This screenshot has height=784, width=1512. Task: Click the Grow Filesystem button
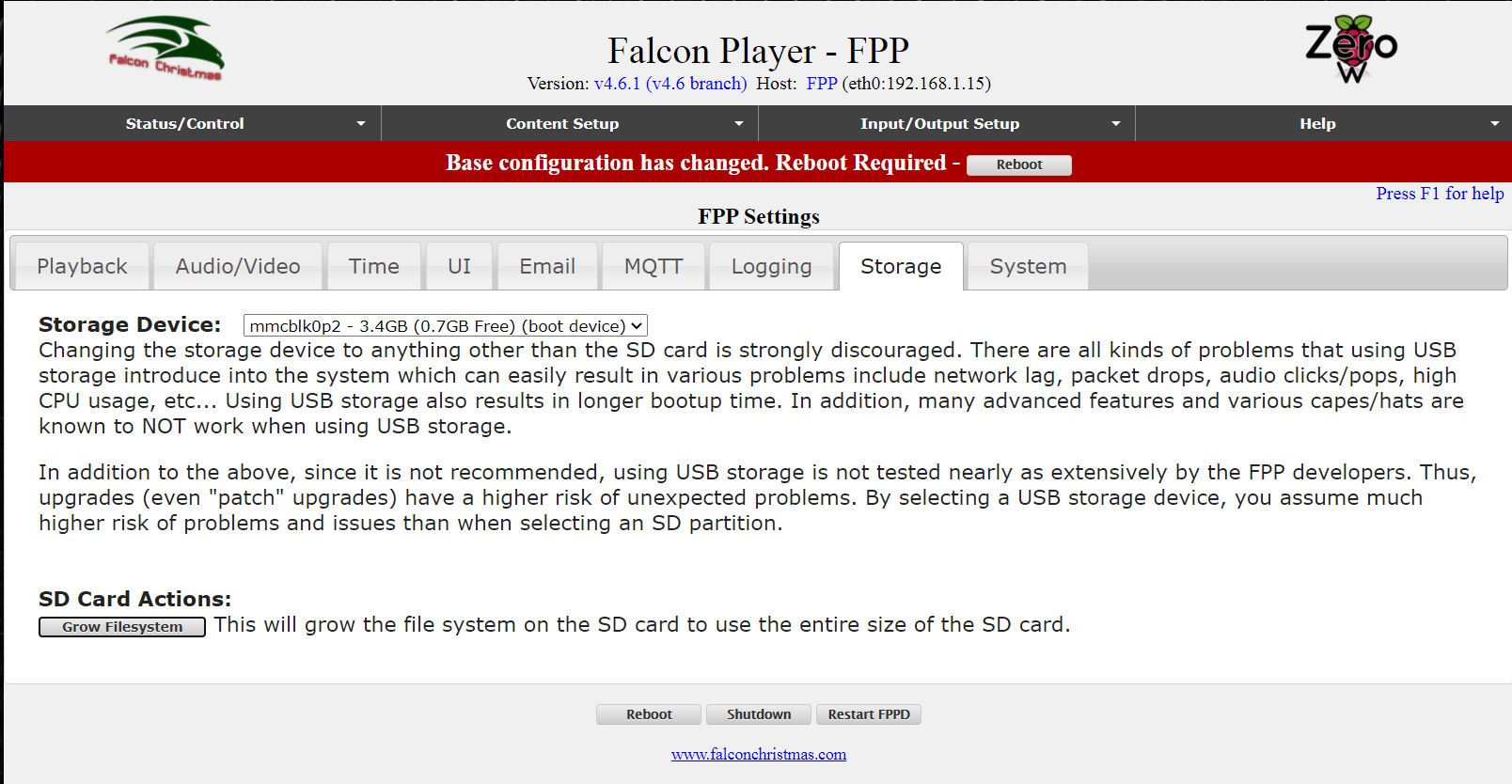(122, 627)
